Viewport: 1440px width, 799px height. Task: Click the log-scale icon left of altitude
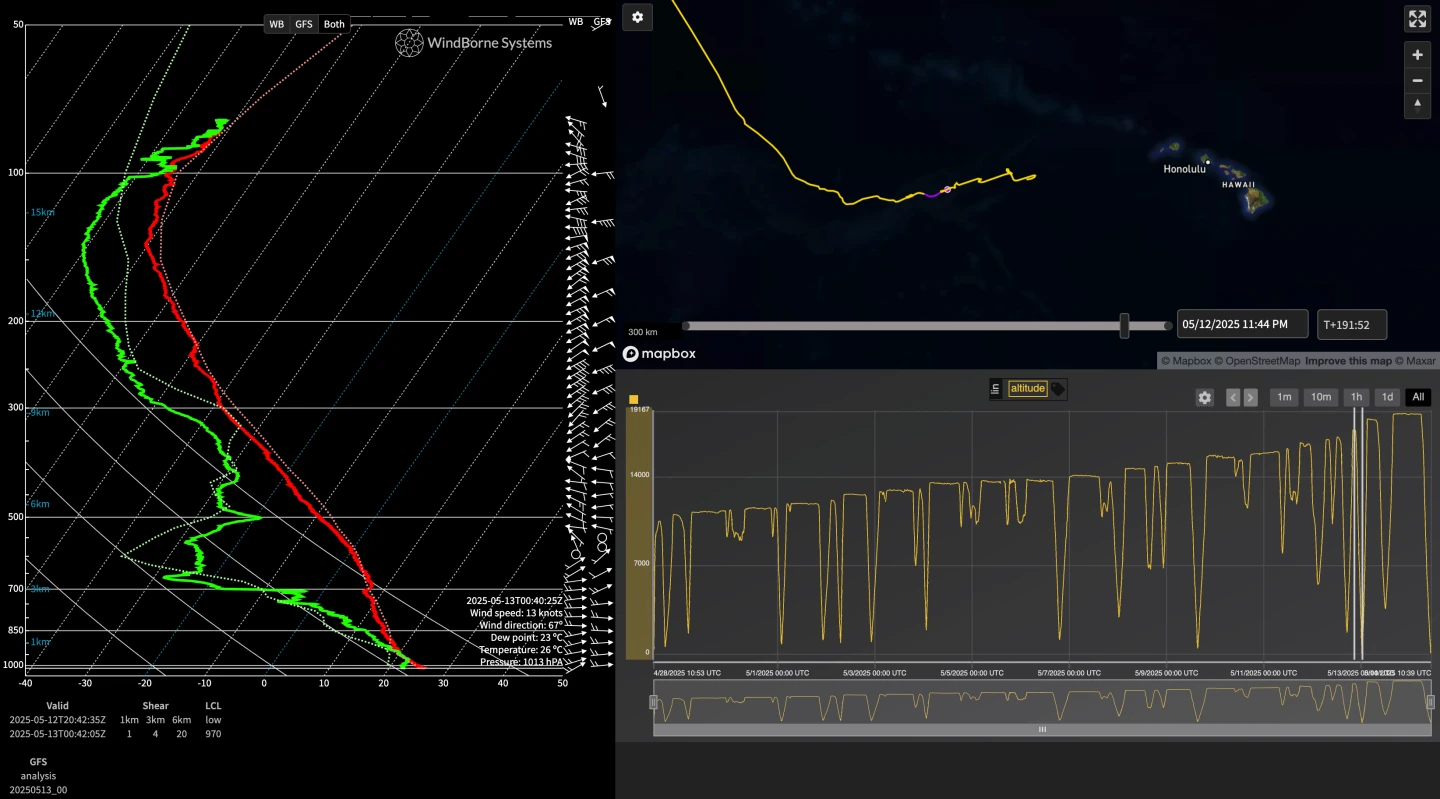(995, 389)
